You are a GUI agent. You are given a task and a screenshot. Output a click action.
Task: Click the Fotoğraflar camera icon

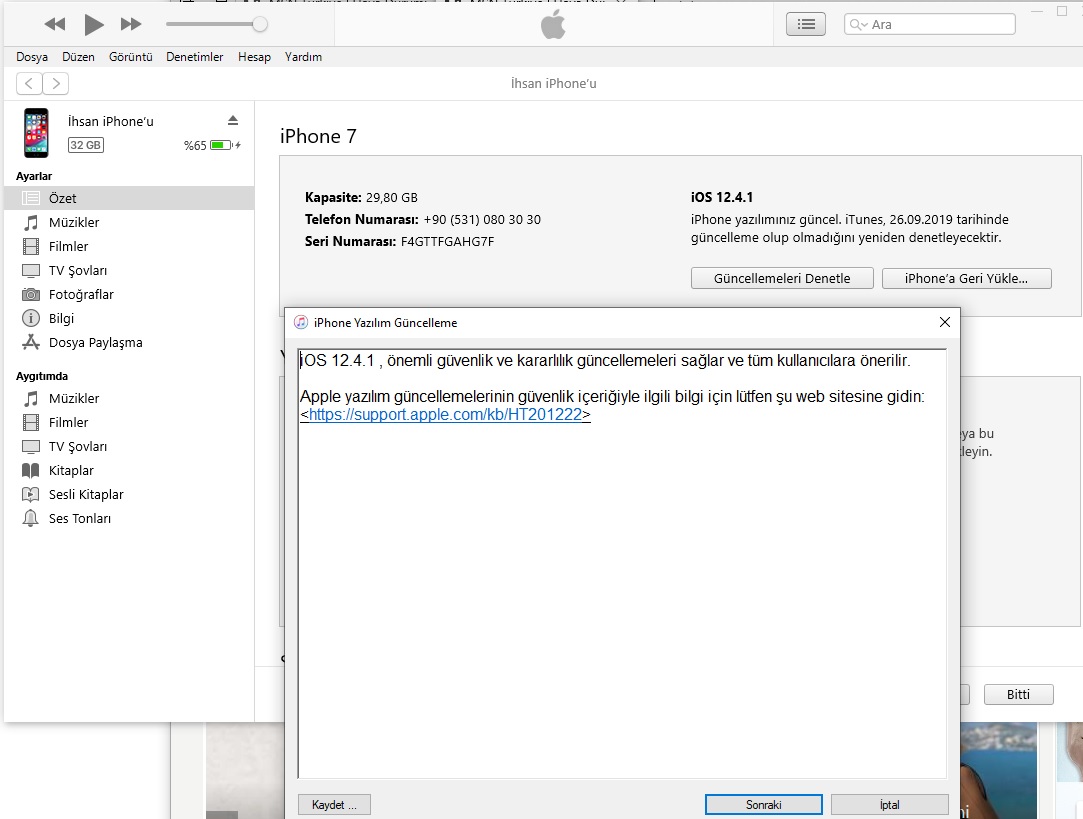coord(31,294)
